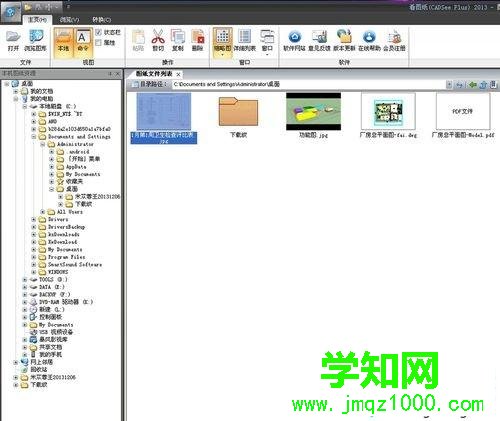Select the 暴风影视库 tree item
500x421 pixels.
point(53,339)
